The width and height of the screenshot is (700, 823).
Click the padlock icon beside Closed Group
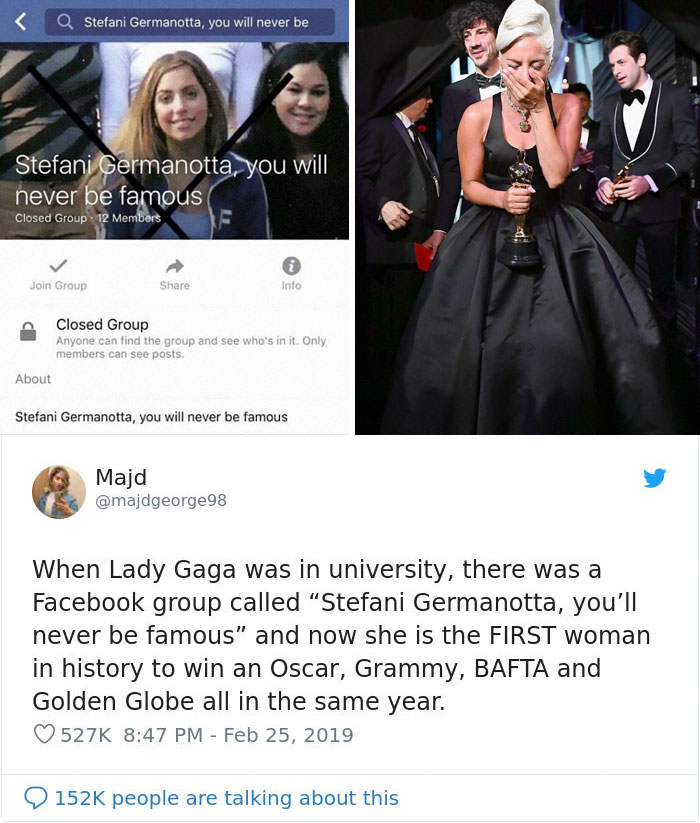[30, 331]
